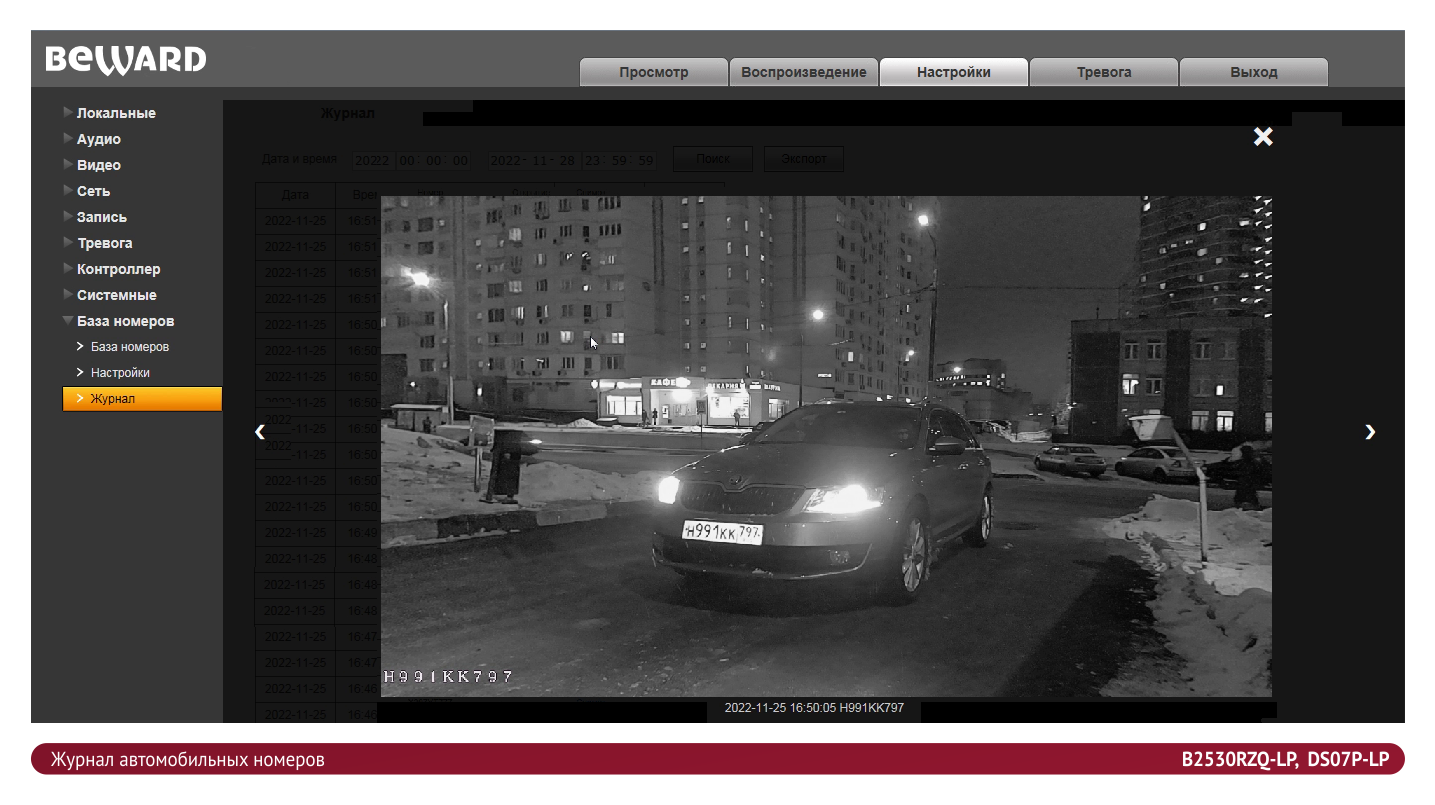1435x805 pixels.
Task: Switch to the Просмотр tab
Action: (x=654, y=72)
